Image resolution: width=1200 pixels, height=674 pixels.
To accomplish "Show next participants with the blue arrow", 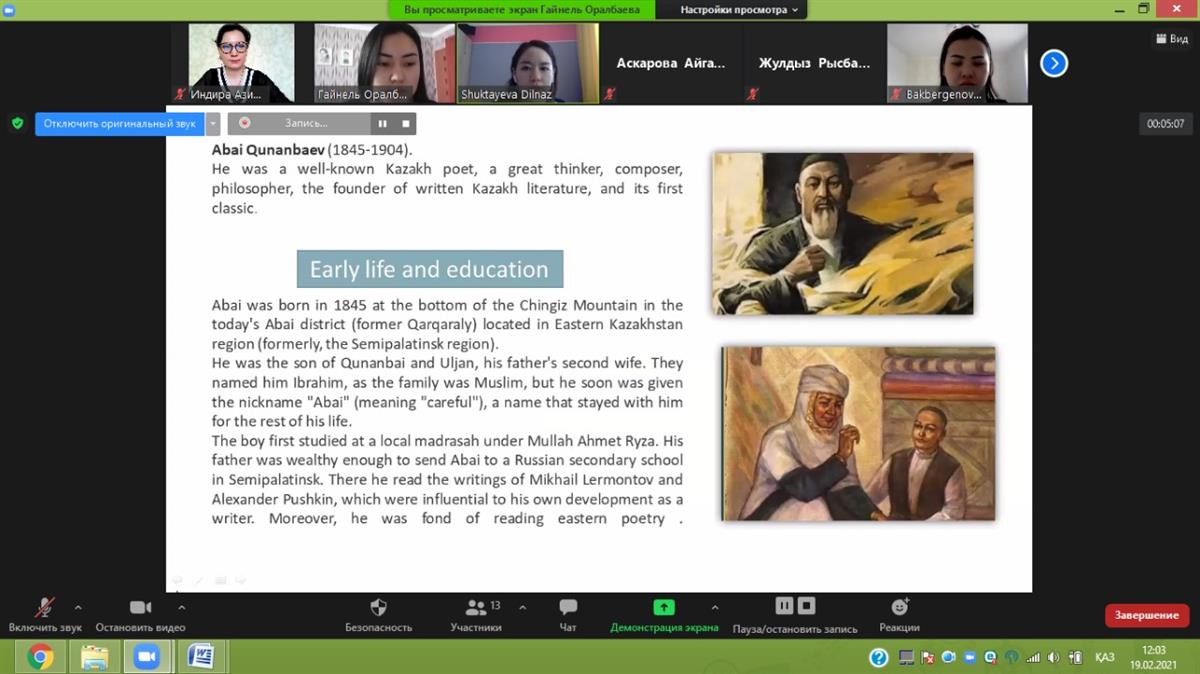I will (1053, 64).
